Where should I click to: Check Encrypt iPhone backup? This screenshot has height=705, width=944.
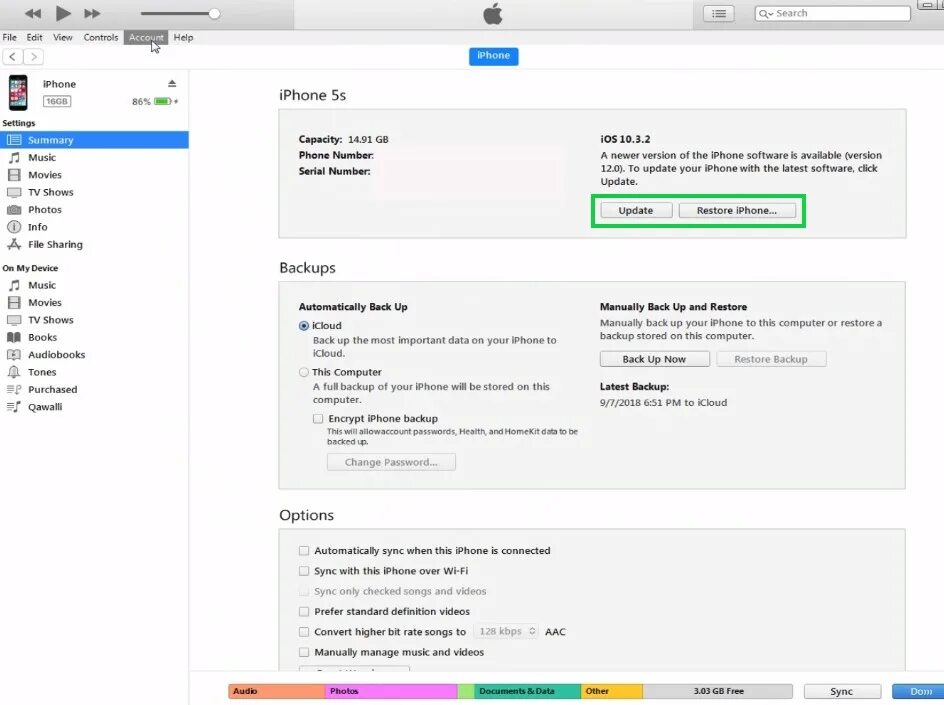(318, 418)
